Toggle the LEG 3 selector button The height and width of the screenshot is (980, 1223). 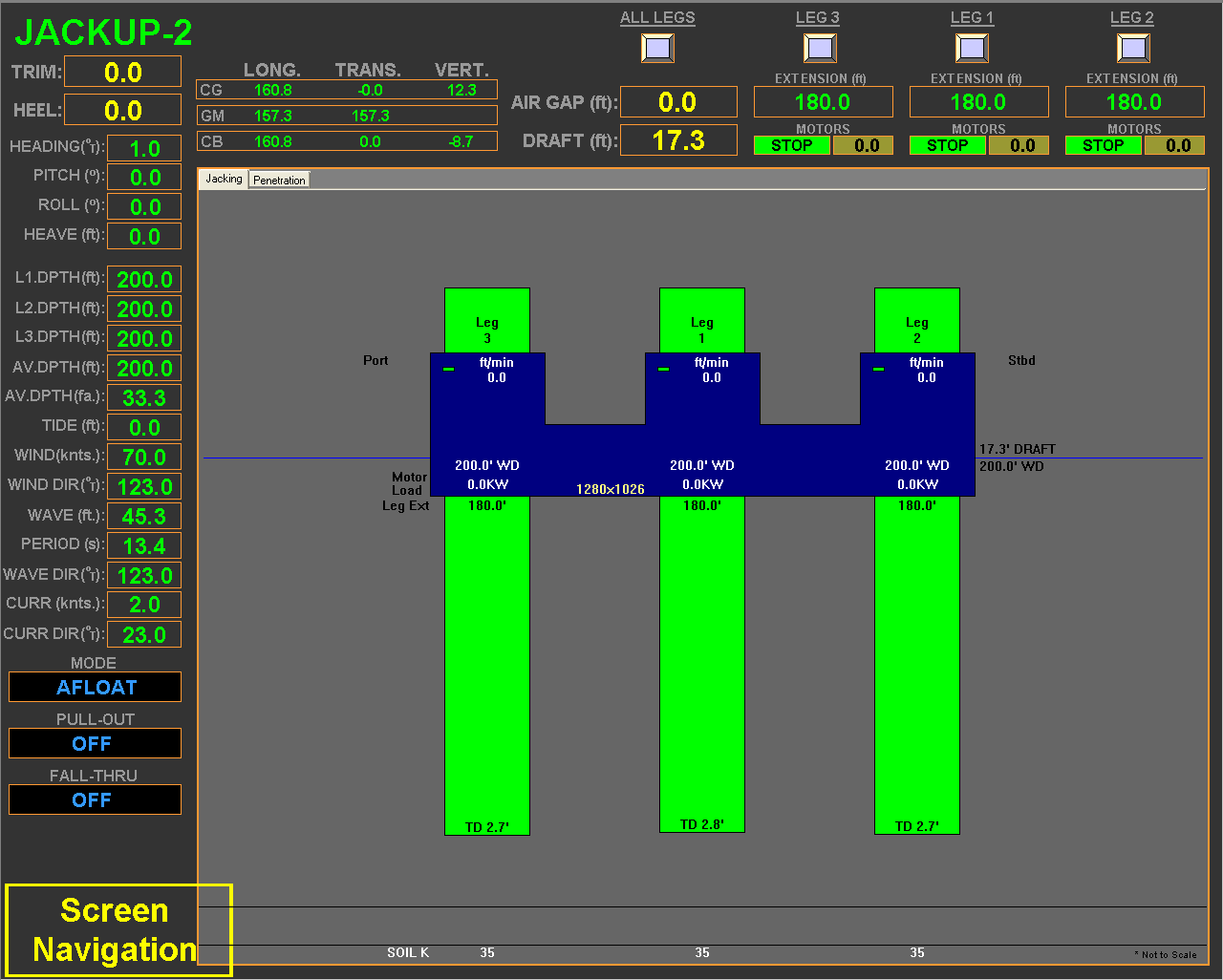[820, 48]
